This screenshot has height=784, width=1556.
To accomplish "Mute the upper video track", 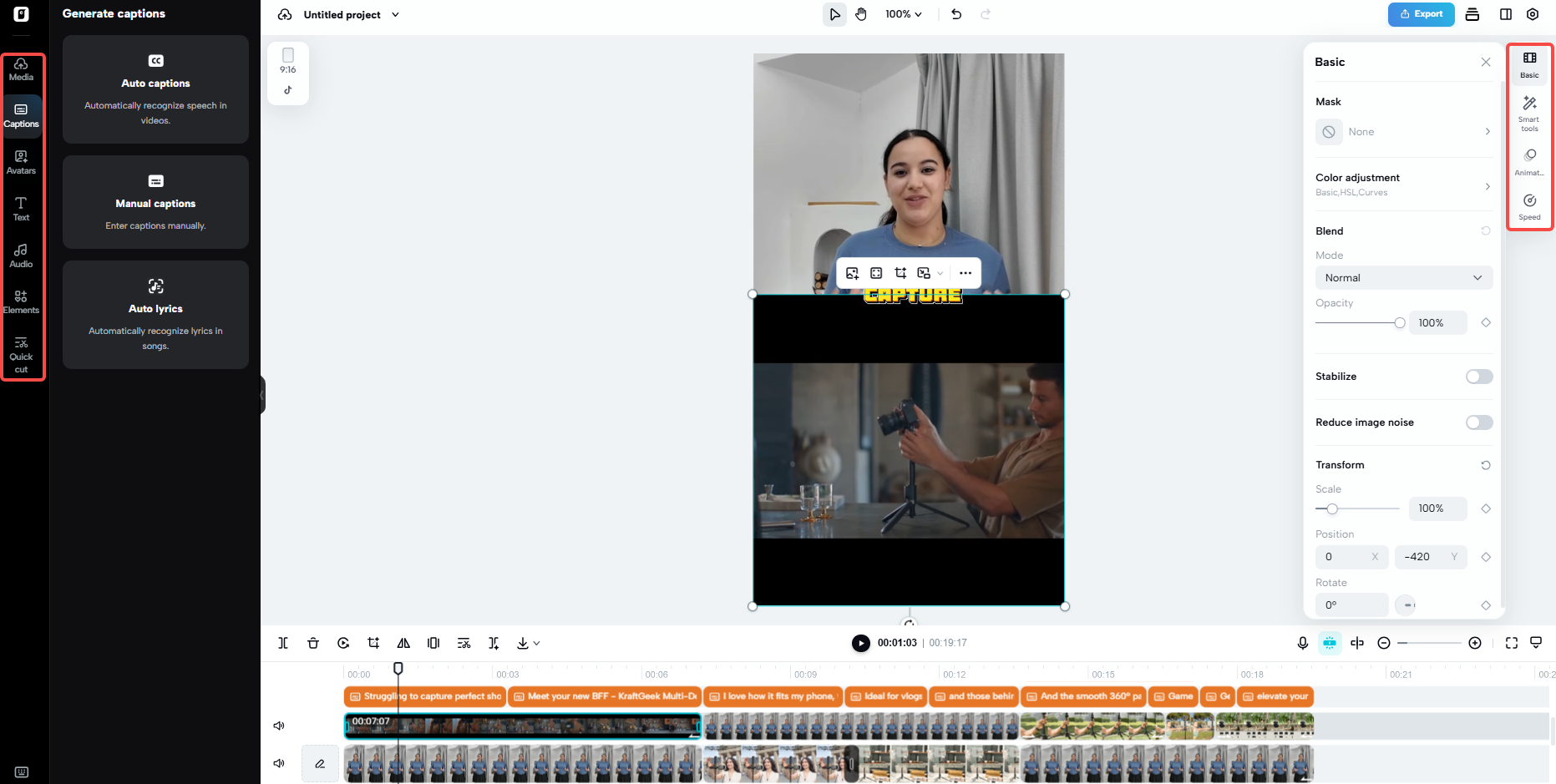I will (279, 726).
